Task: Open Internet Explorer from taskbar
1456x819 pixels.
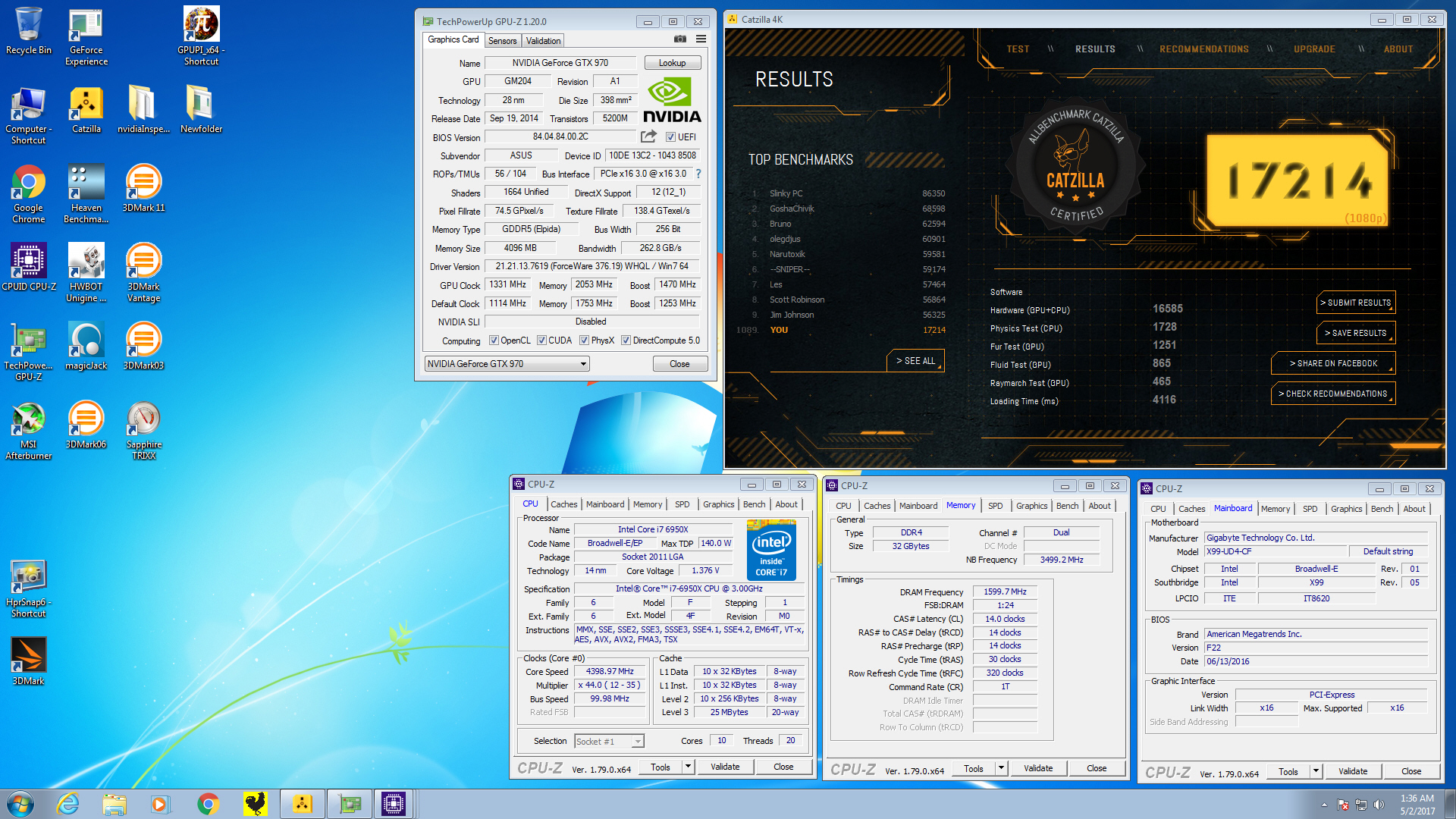Action: (68, 804)
